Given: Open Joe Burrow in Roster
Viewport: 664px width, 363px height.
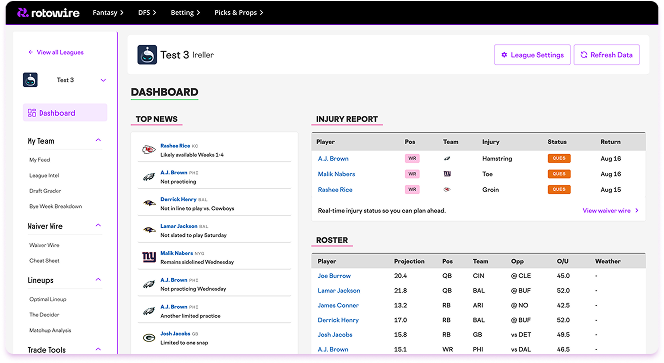Looking at the screenshot, I should (334, 276).
